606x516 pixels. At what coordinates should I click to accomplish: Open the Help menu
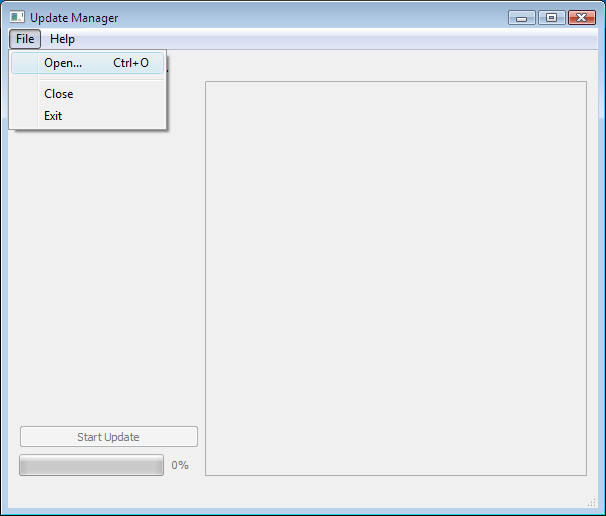tap(62, 39)
